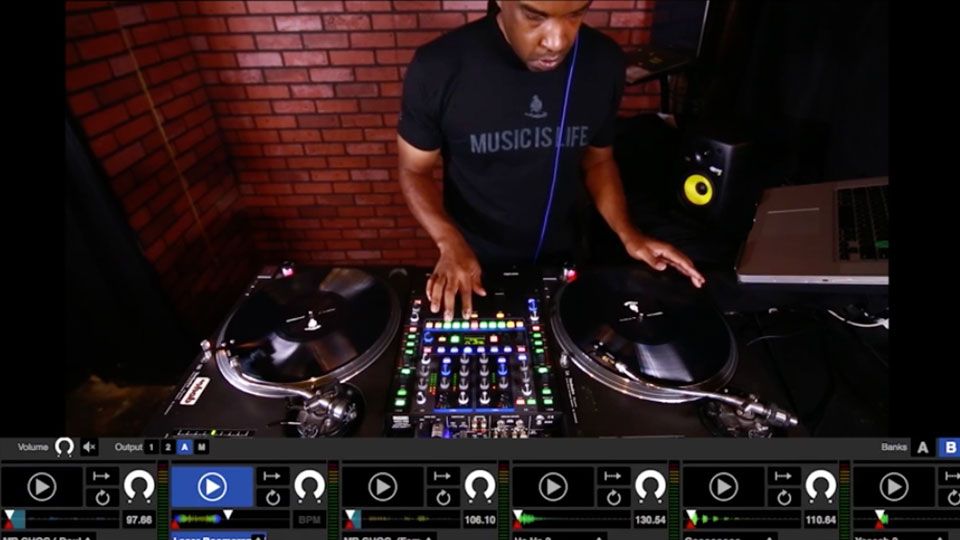Toggle repeat on the blue highlighted slot
Image resolution: width=960 pixels, height=540 pixels.
pos(272,498)
